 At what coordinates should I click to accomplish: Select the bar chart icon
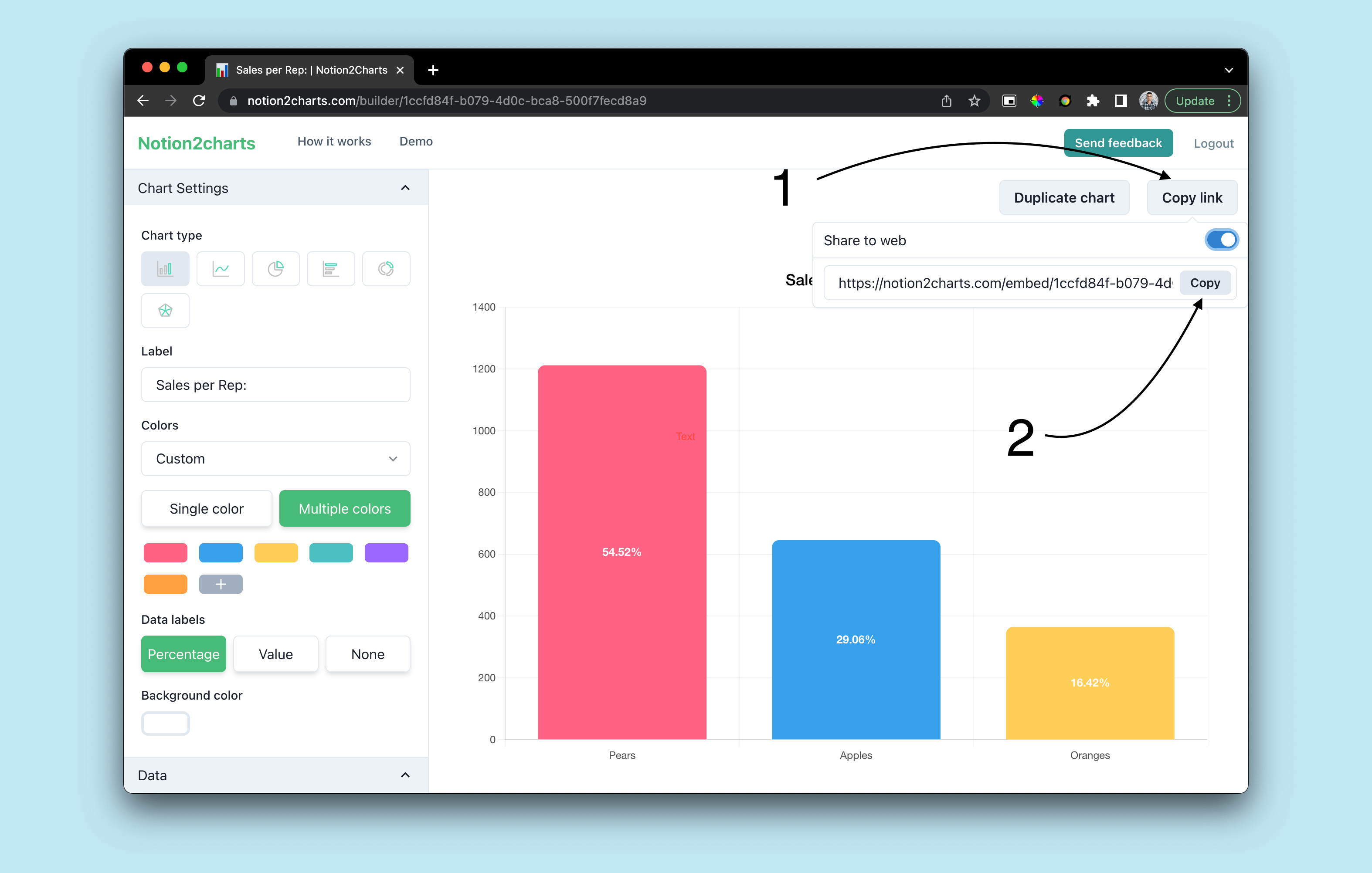coord(166,268)
